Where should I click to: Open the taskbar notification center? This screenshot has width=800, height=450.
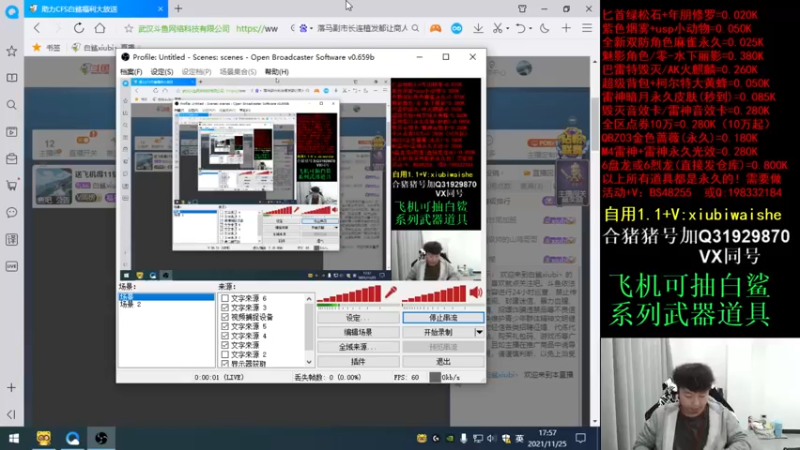point(581,438)
